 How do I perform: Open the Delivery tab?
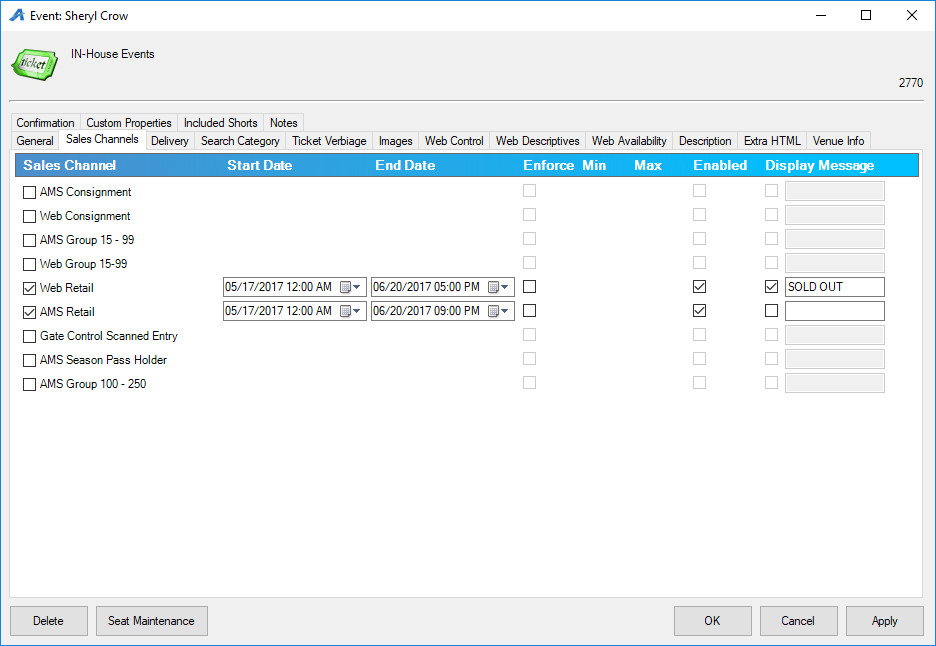tap(170, 141)
